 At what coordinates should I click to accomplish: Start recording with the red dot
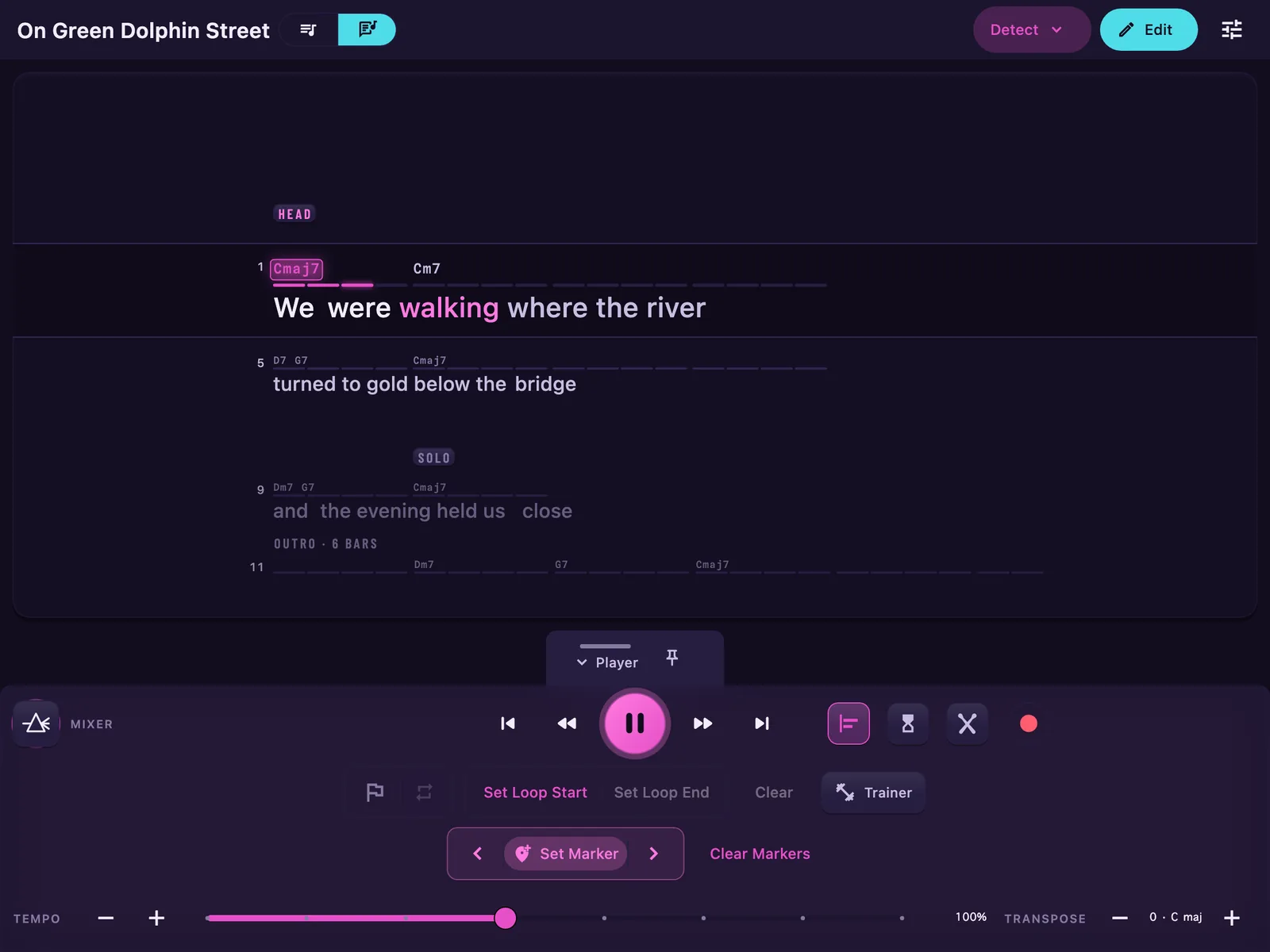click(x=1028, y=724)
